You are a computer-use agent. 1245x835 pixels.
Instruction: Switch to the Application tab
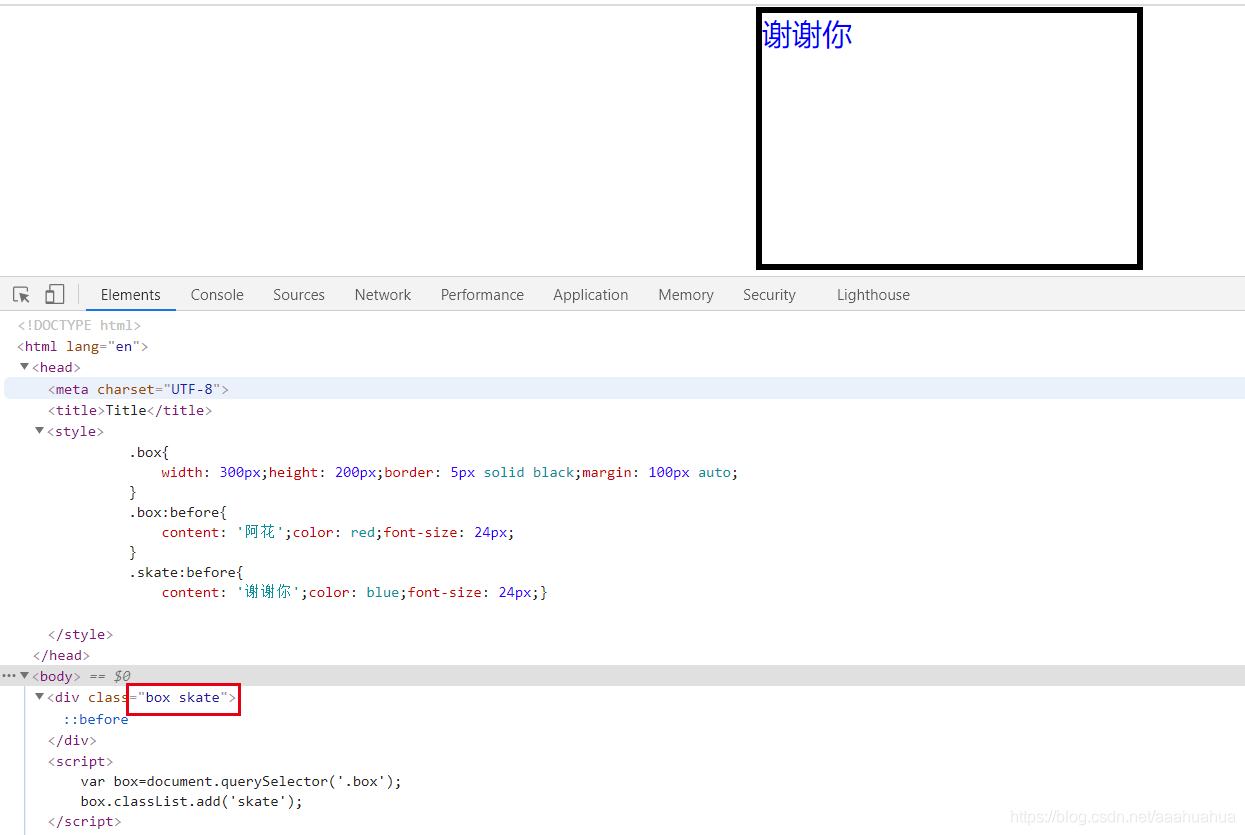click(x=591, y=295)
